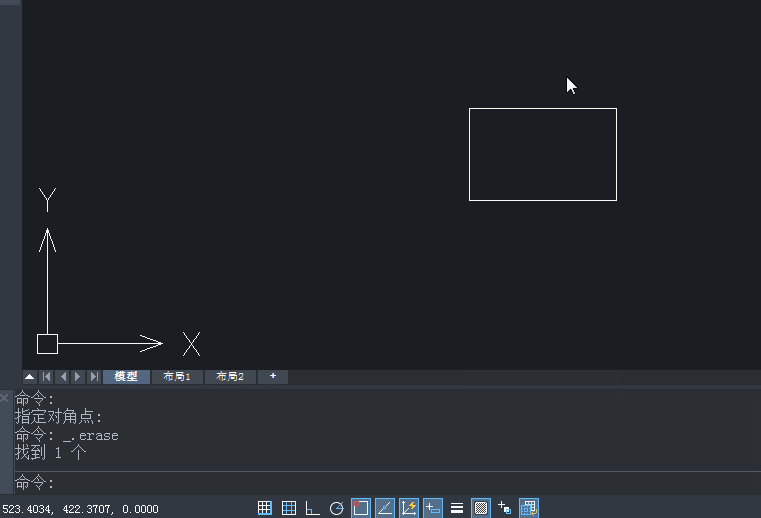The image size is (761, 518).
Task: Enable ortho mode icon
Action: pos(313,508)
